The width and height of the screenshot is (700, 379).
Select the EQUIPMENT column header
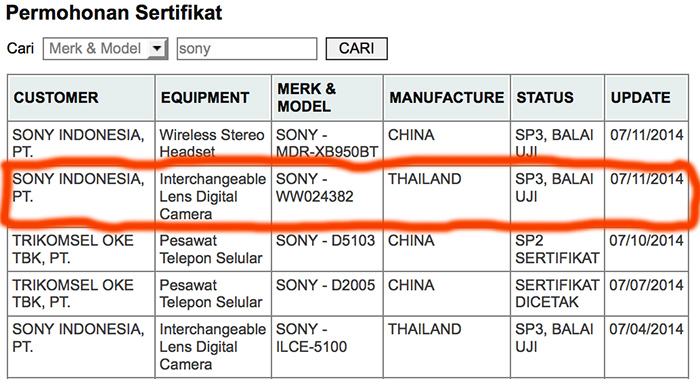pos(213,98)
